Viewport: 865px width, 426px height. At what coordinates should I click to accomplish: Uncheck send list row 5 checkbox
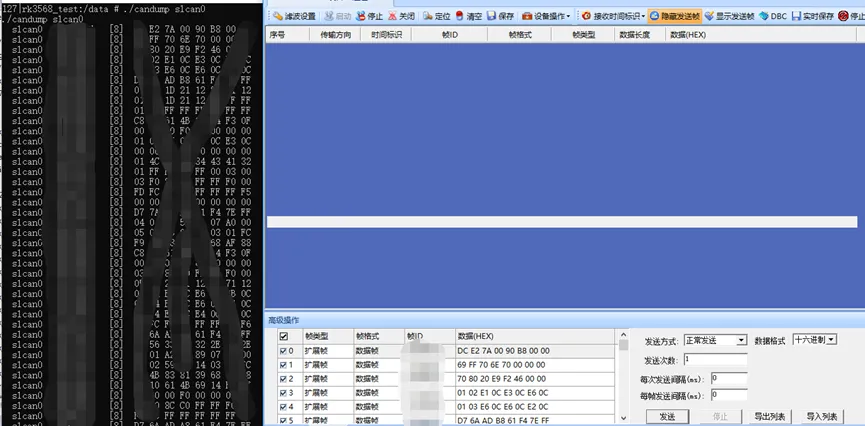tap(284, 421)
